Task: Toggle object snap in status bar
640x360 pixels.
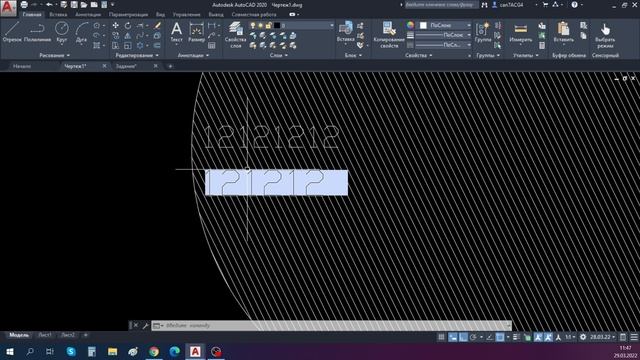Action: 500,337
